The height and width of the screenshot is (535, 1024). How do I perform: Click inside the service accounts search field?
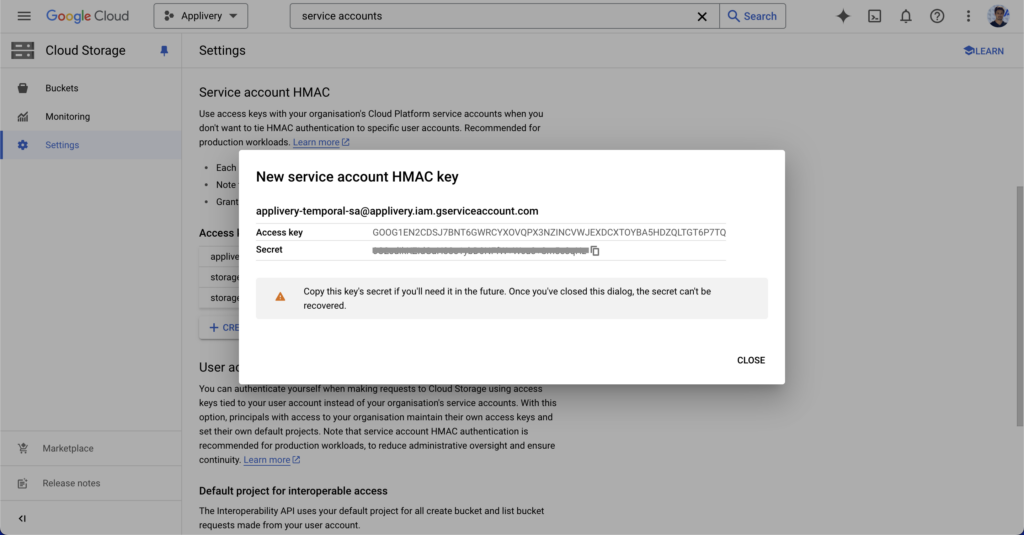click(x=490, y=16)
